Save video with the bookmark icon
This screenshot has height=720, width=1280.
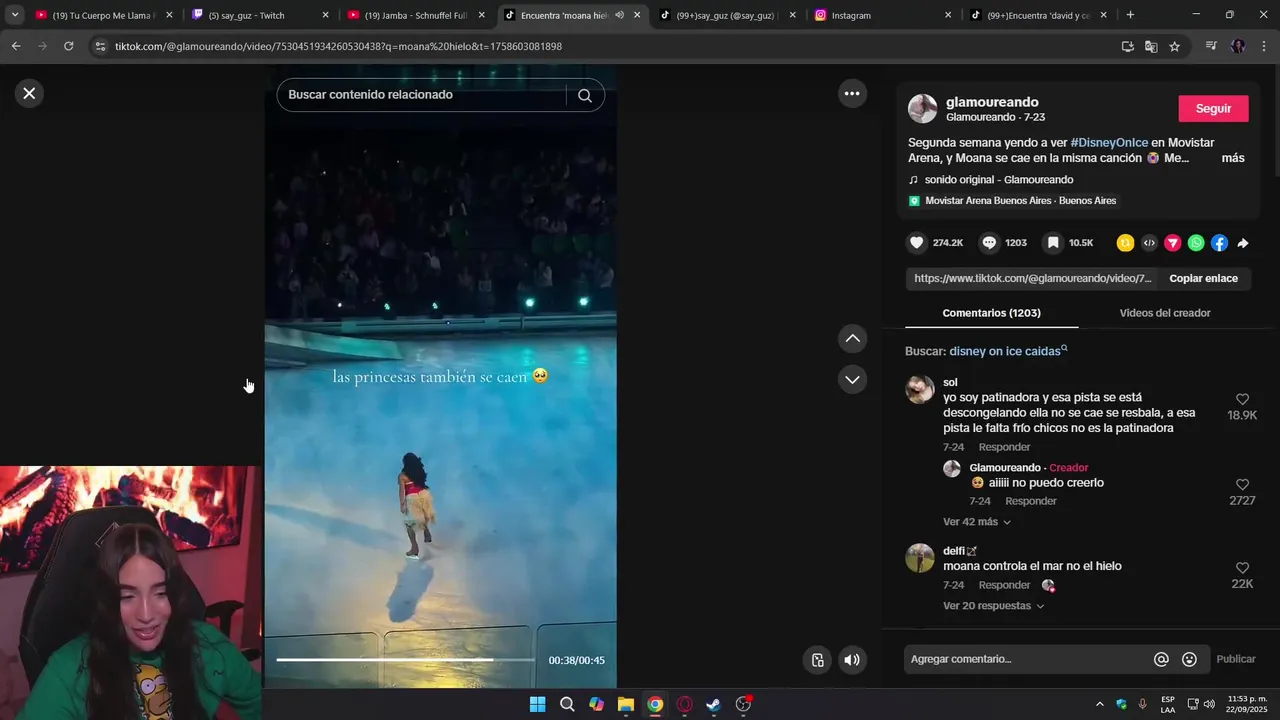tap(1053, 243)
